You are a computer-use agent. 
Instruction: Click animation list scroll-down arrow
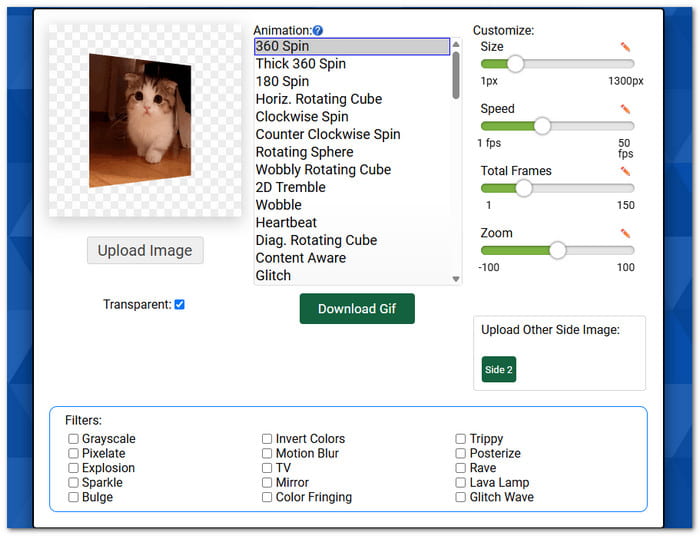[456, 279]
